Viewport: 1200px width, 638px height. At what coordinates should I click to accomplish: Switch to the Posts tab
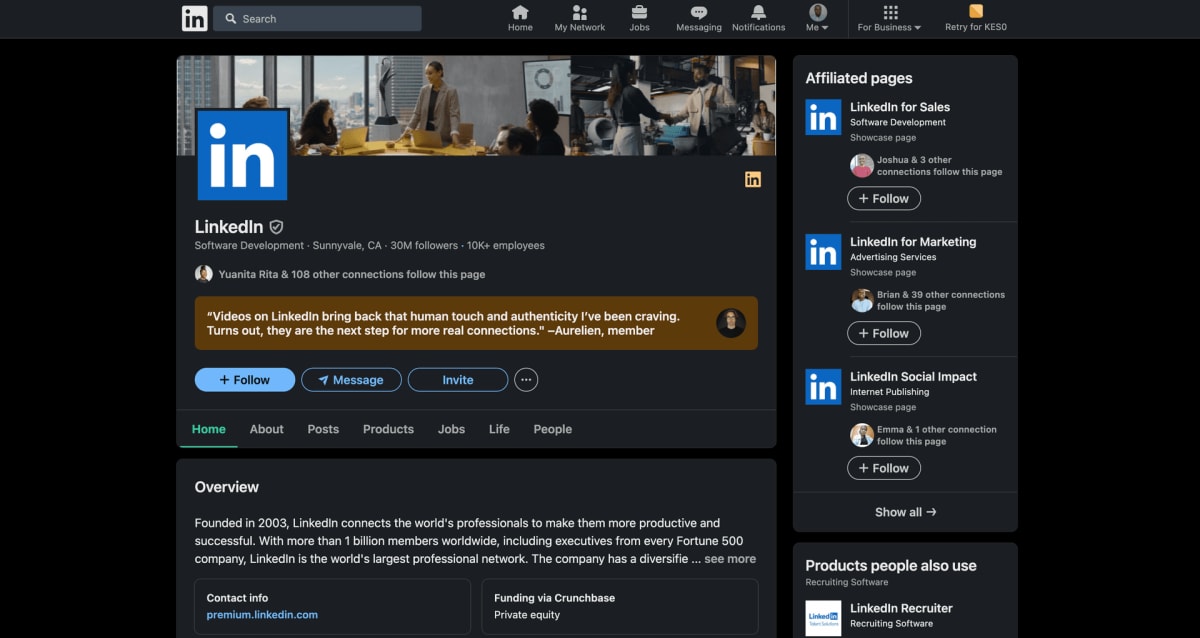323,429
